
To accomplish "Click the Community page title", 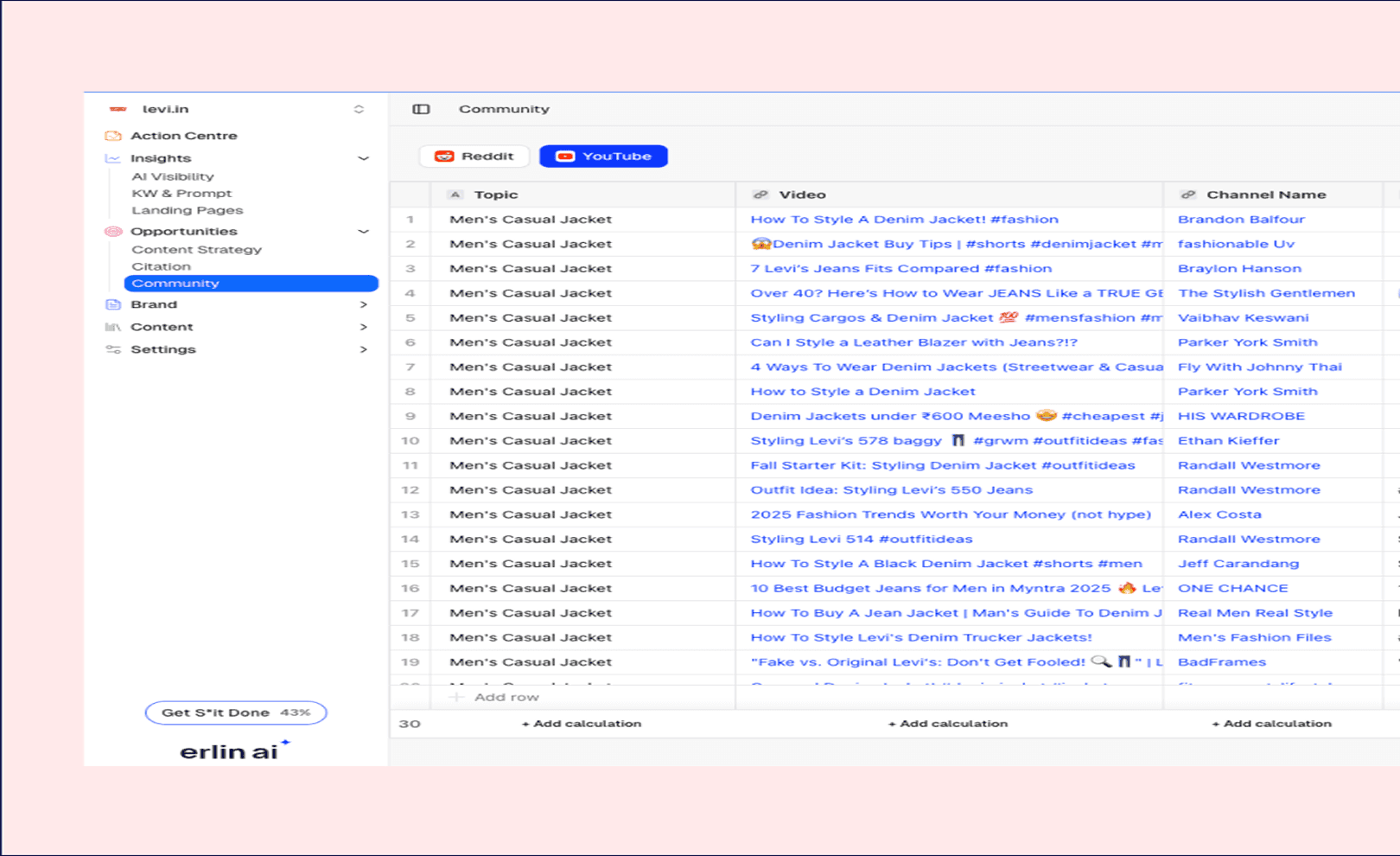I will point(504,109).
